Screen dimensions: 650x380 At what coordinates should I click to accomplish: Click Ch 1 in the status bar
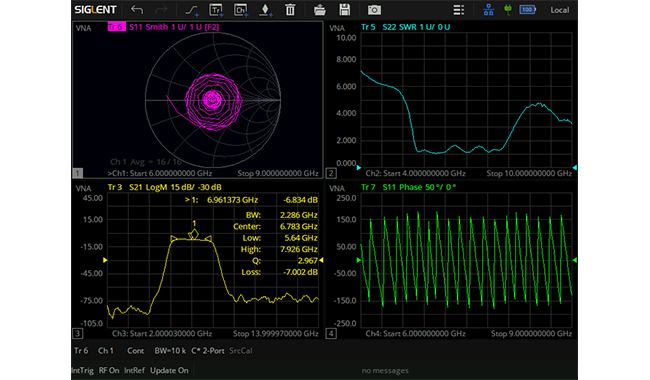[106, 351]
